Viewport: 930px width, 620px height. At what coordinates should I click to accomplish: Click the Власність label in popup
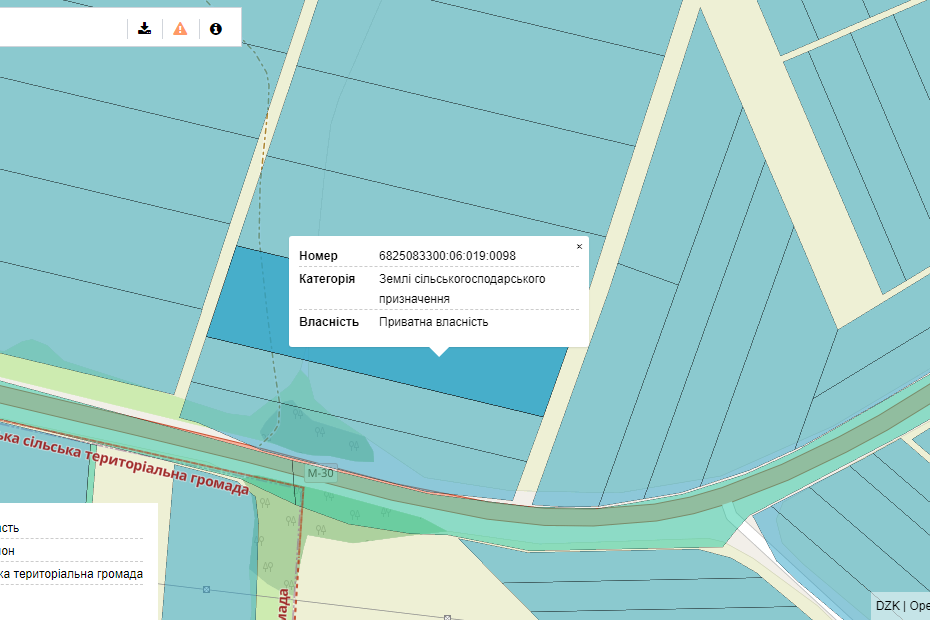328,322
